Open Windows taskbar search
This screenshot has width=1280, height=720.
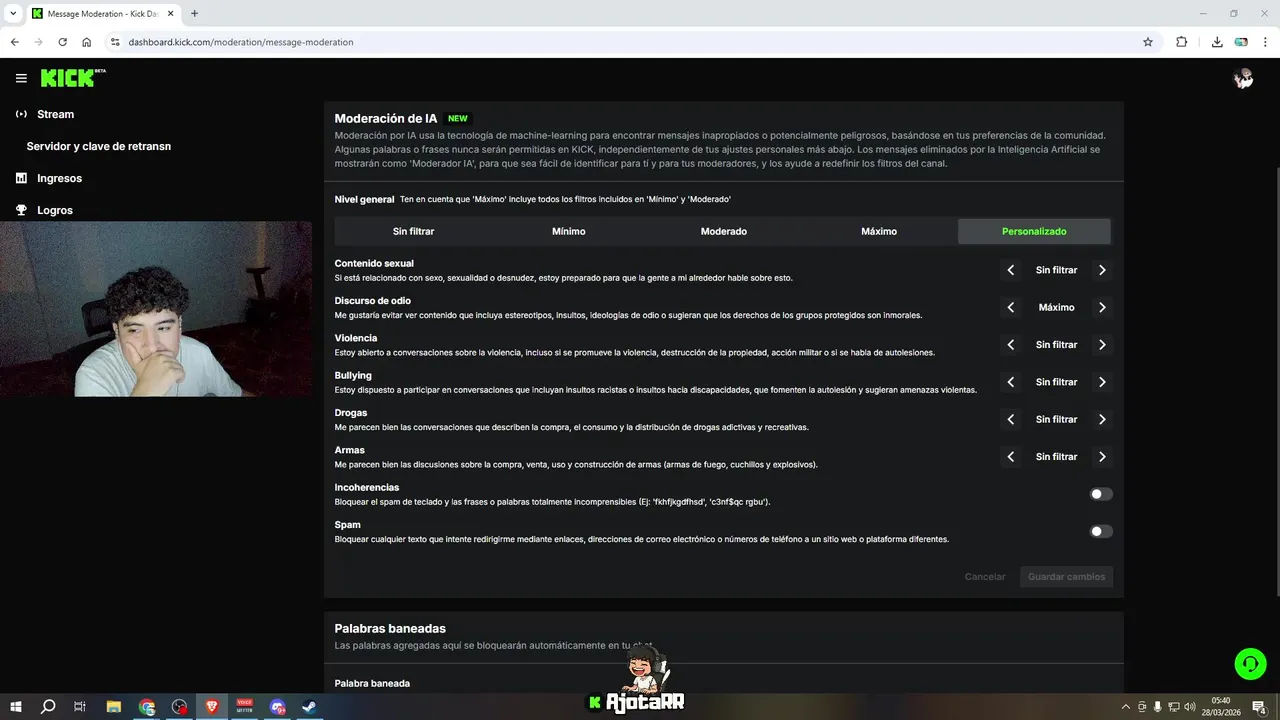click(x=48, y=706)
